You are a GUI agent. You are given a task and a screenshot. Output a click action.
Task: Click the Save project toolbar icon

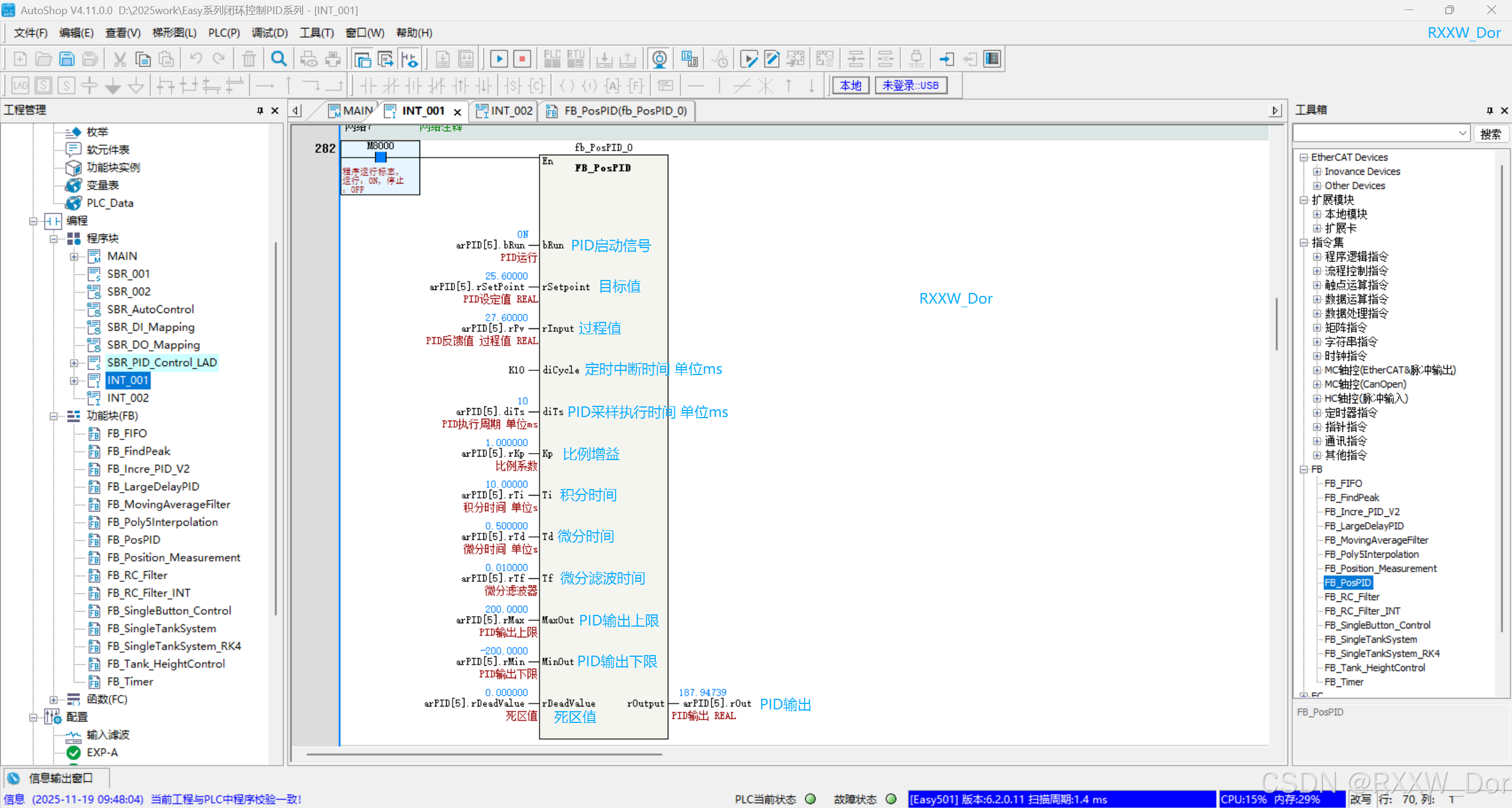pyautogui.click(x=67, y=59)
